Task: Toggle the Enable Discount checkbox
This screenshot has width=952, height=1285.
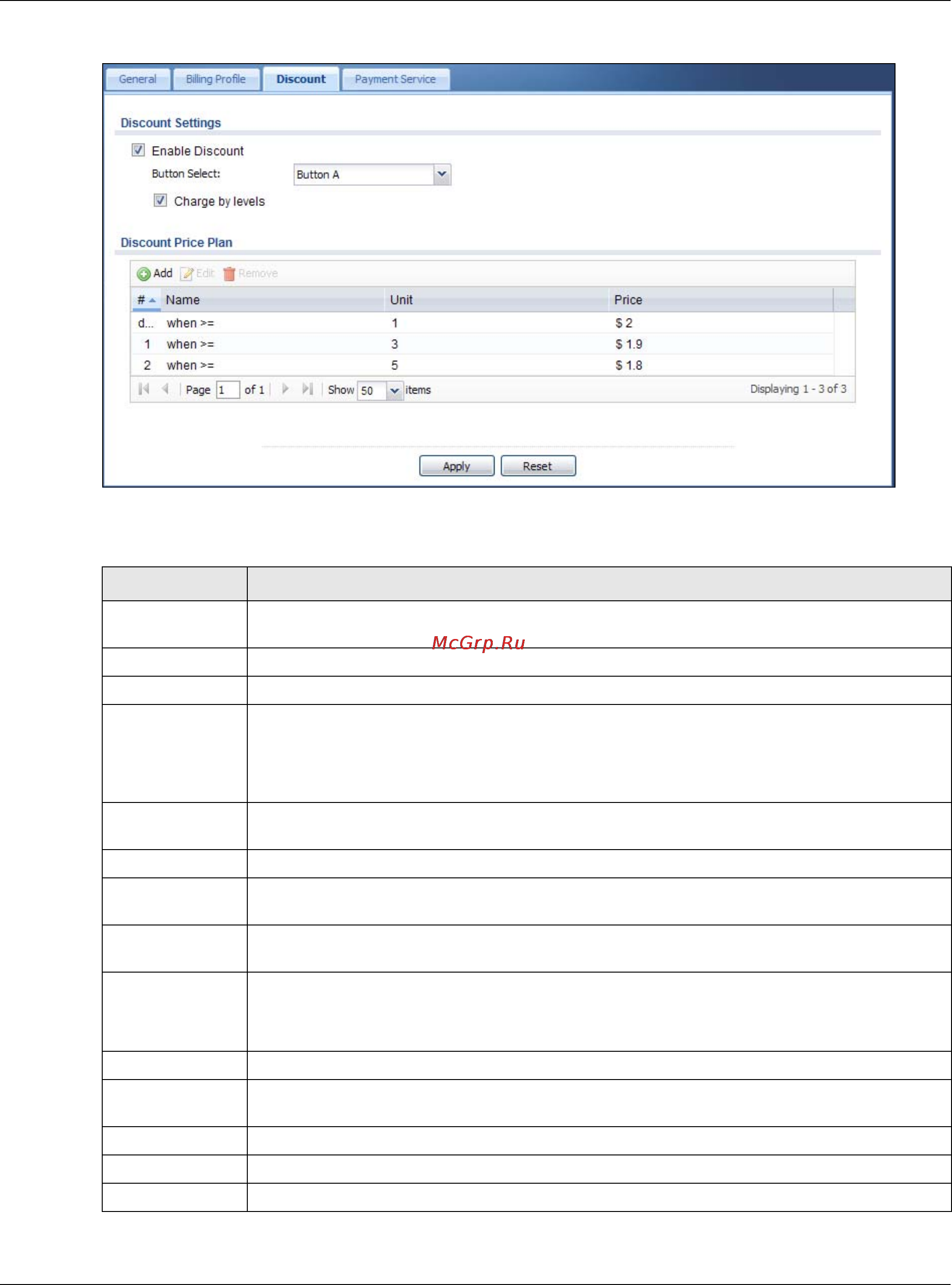Action: point(138,150)
